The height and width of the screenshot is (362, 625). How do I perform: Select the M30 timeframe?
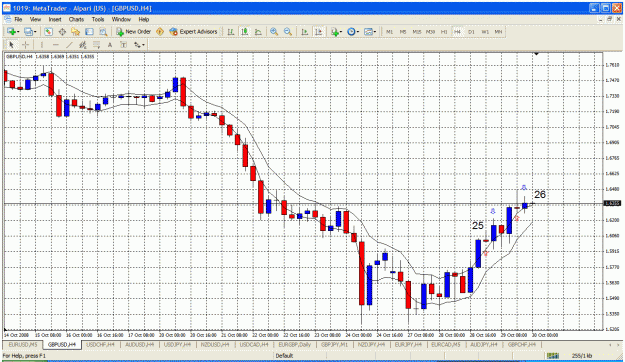(430, 31)
